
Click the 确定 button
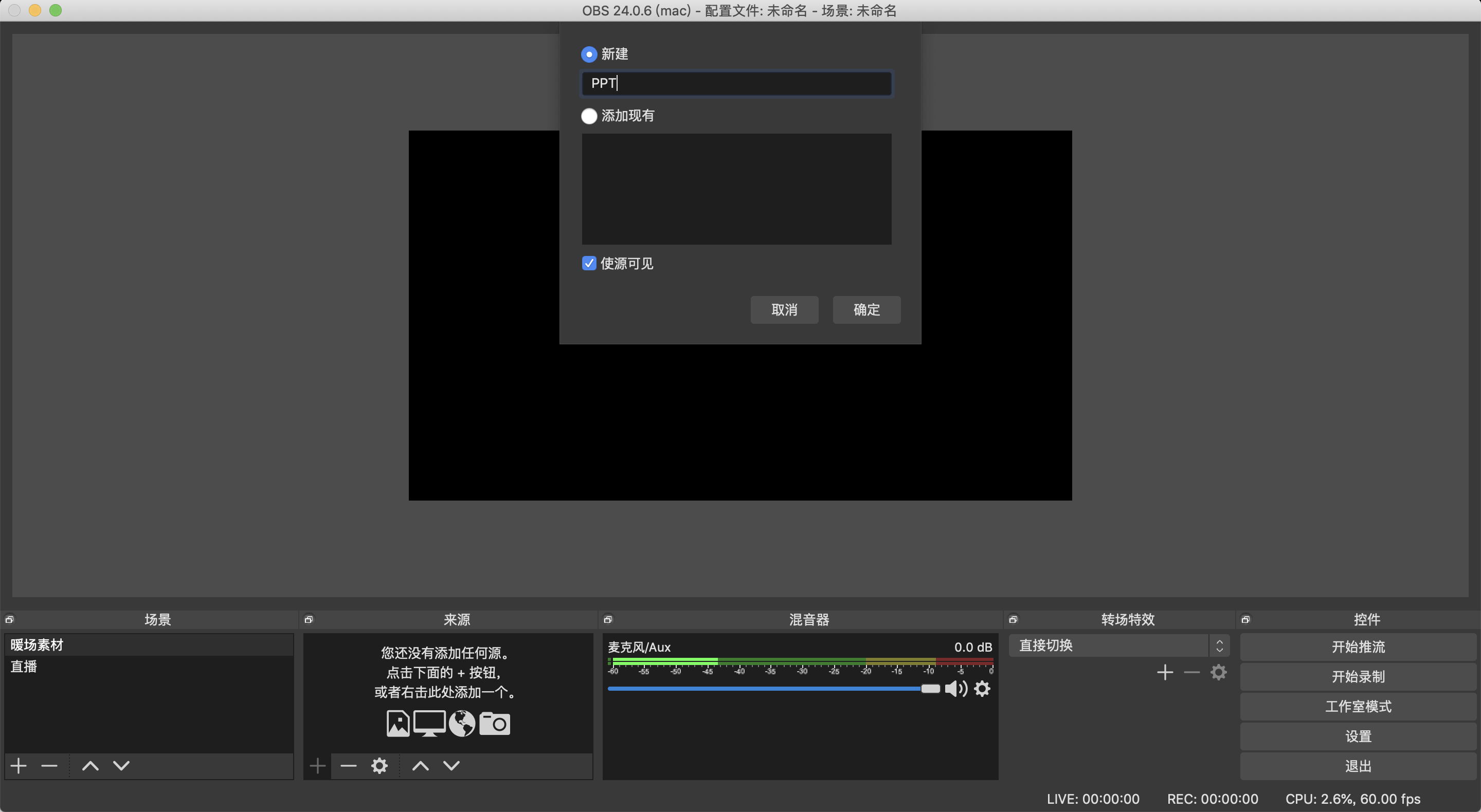click(x=866, y=310)
